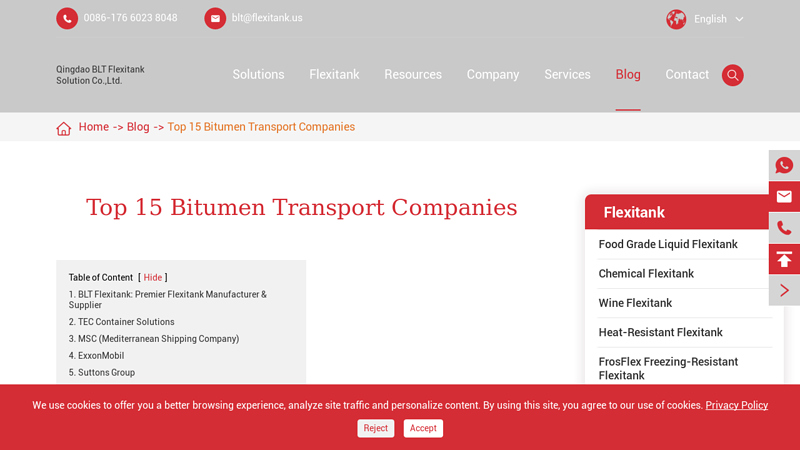Open the English language dropdown
This screenshot has height=450, width=800.
click(x=718, y=19)
